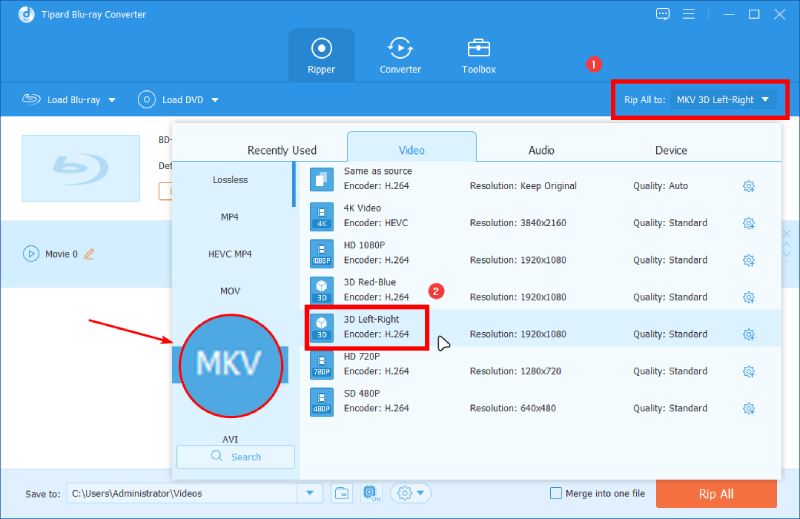Toggle the hardware acceleration chip icon
This screenshot has height=519, width=800.
click(x=371, y=493)
